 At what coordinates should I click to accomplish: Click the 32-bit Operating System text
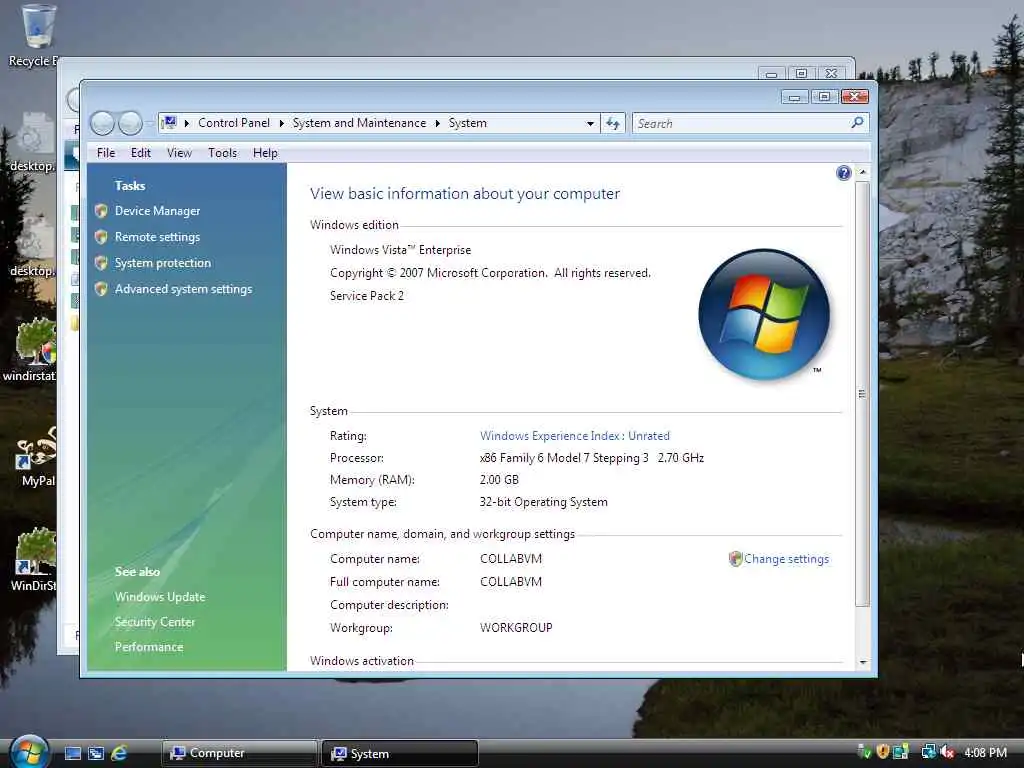coord(543,502)
